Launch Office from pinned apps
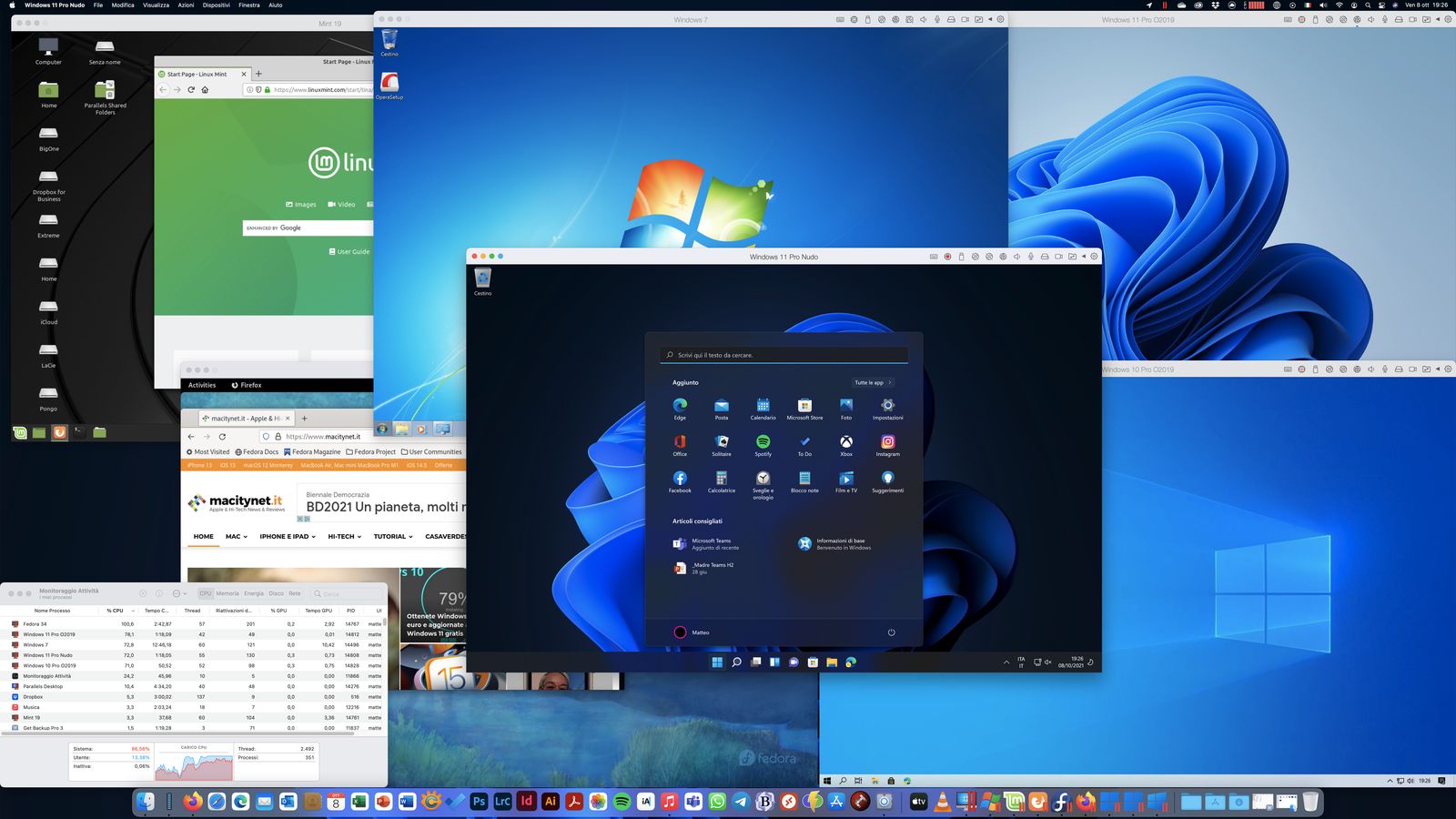The height and width of the screenshot is (819, 1456). [680, 444]
